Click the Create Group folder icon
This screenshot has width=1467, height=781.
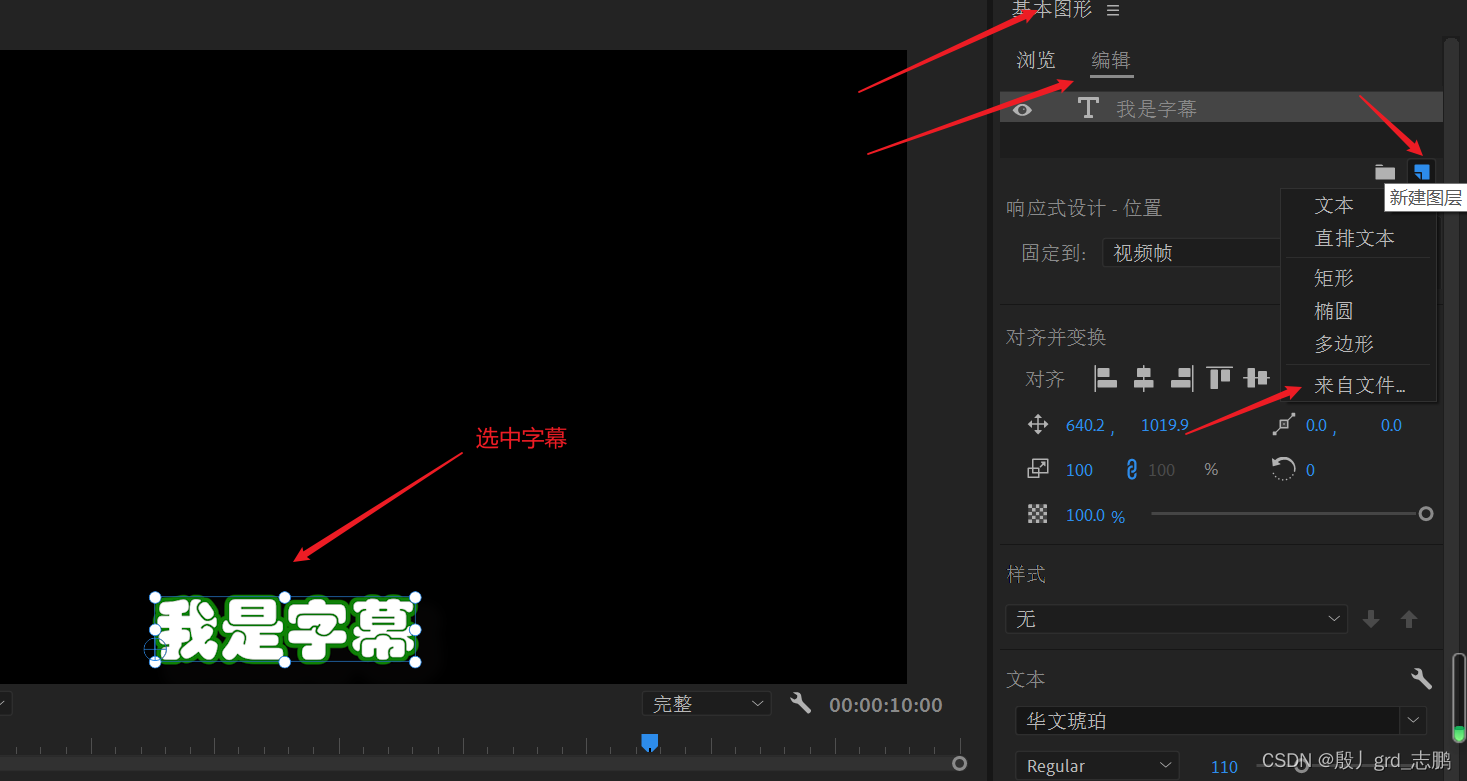[x=1385, y=172]
